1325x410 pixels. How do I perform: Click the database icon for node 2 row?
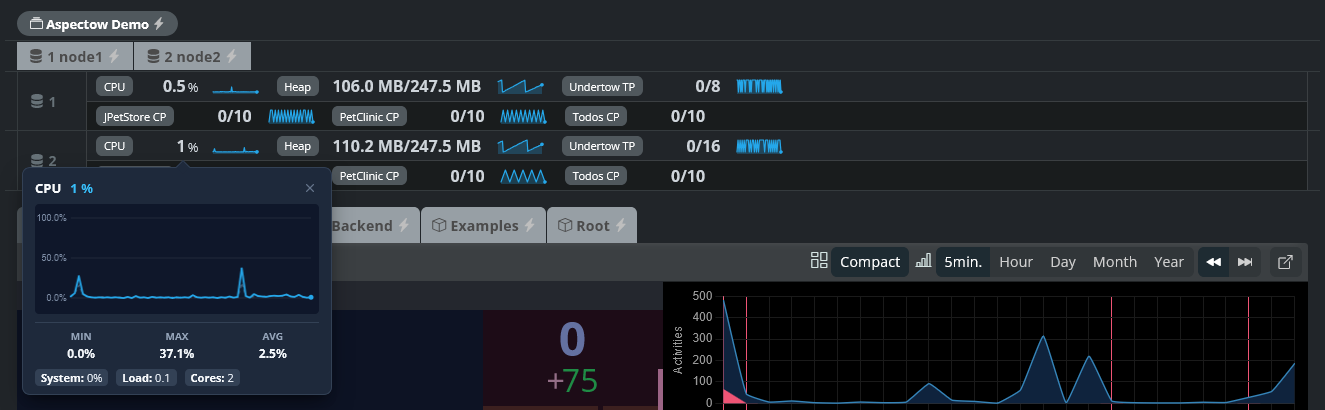pyautogui.click(x=38, y=160)
